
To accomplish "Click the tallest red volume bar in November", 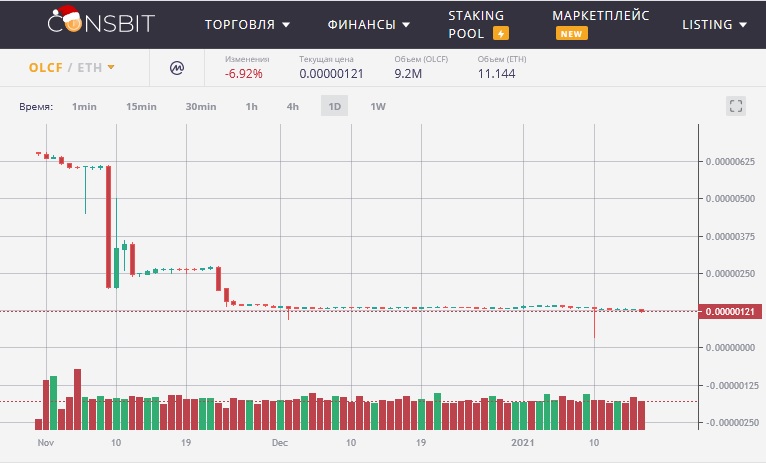I will (x=77, y=400).
